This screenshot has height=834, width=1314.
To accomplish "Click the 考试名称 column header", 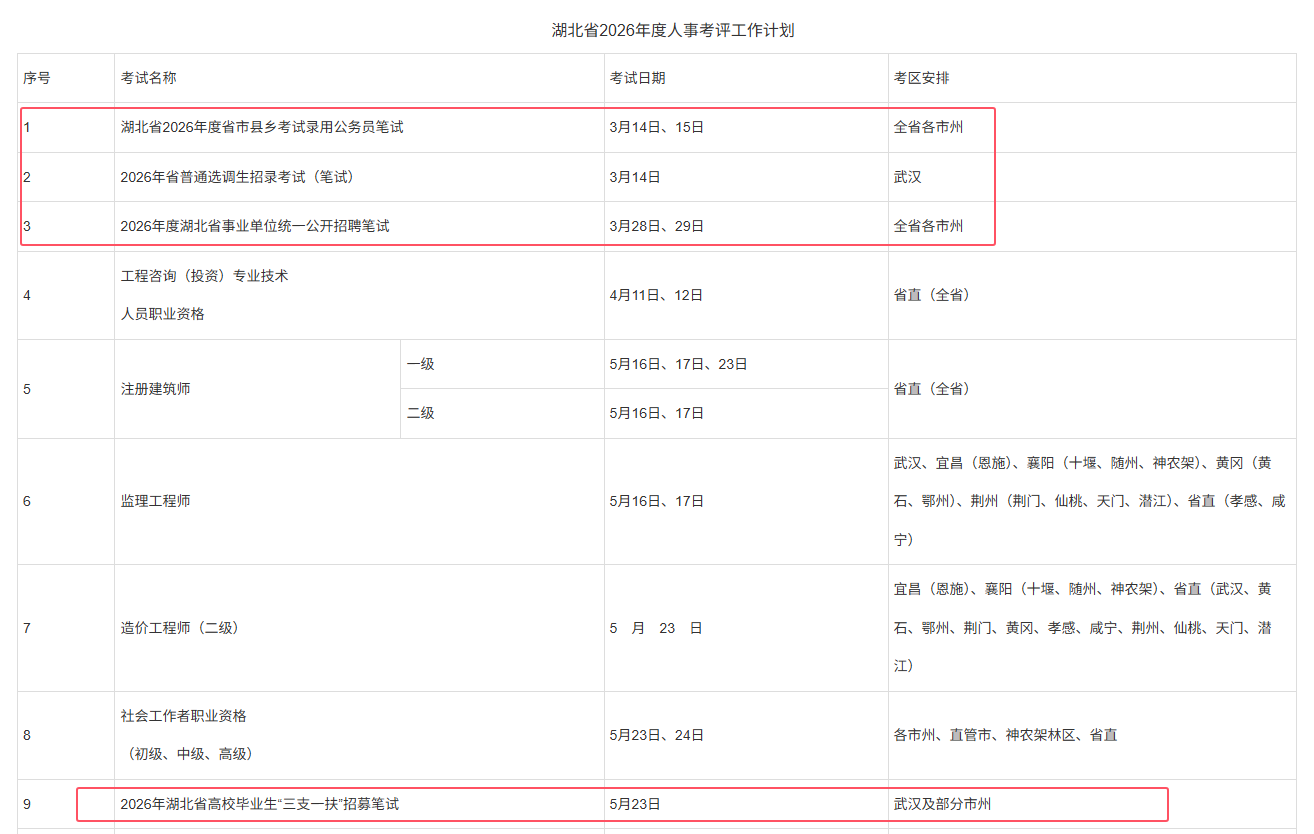I will coord(148,78).
